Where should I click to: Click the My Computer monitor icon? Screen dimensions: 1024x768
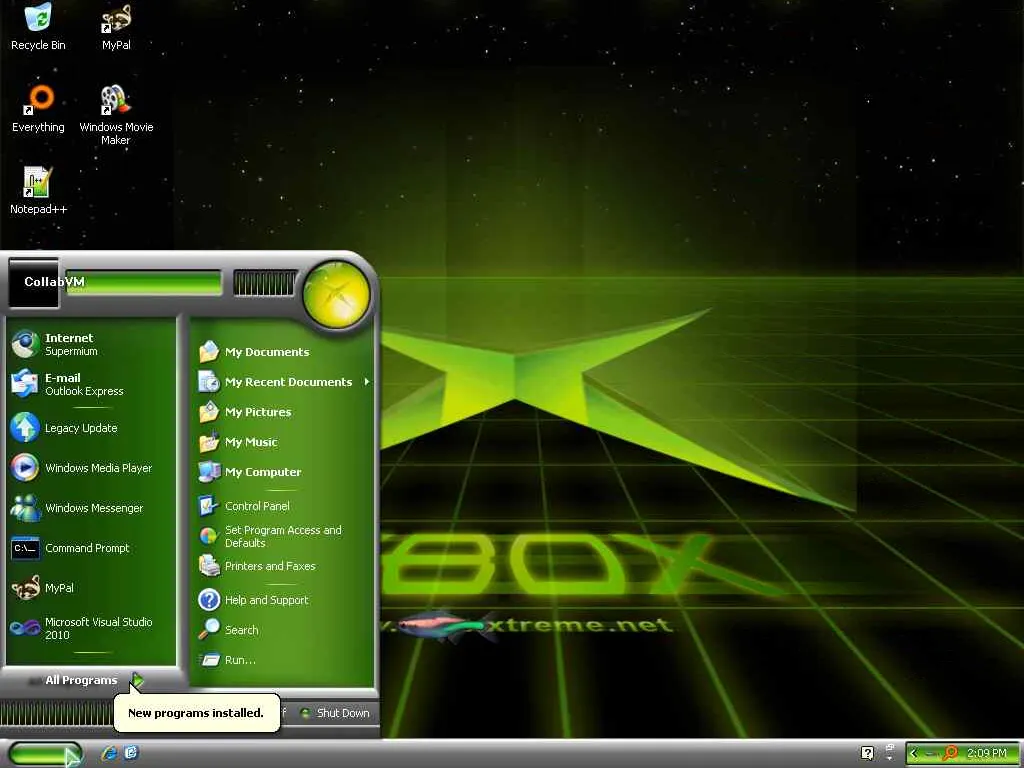209,472
